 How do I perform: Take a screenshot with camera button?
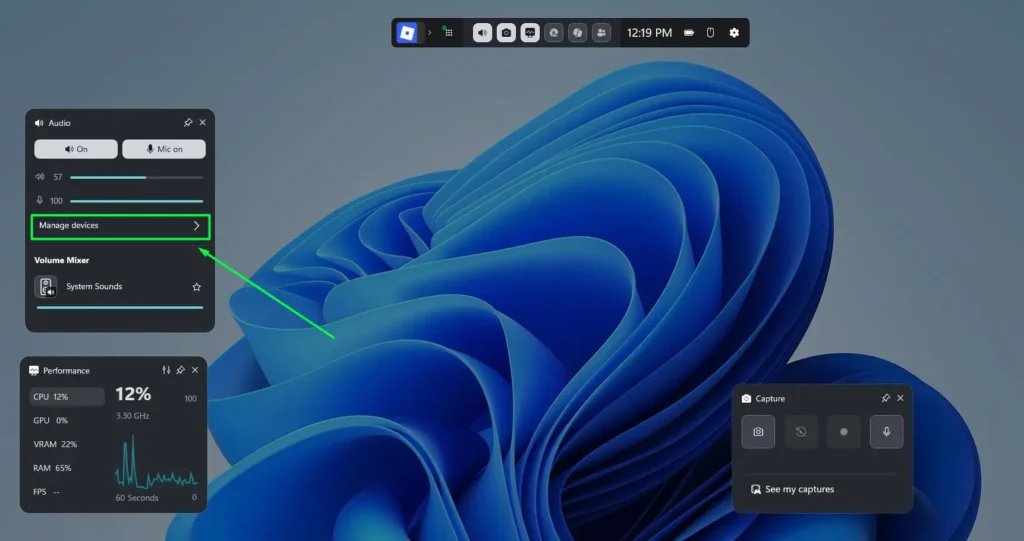coord(758,432)
